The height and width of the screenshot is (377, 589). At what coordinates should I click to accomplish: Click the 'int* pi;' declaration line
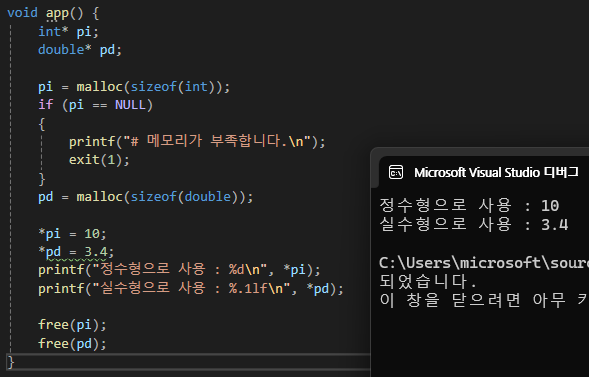(x=68, y=32)
